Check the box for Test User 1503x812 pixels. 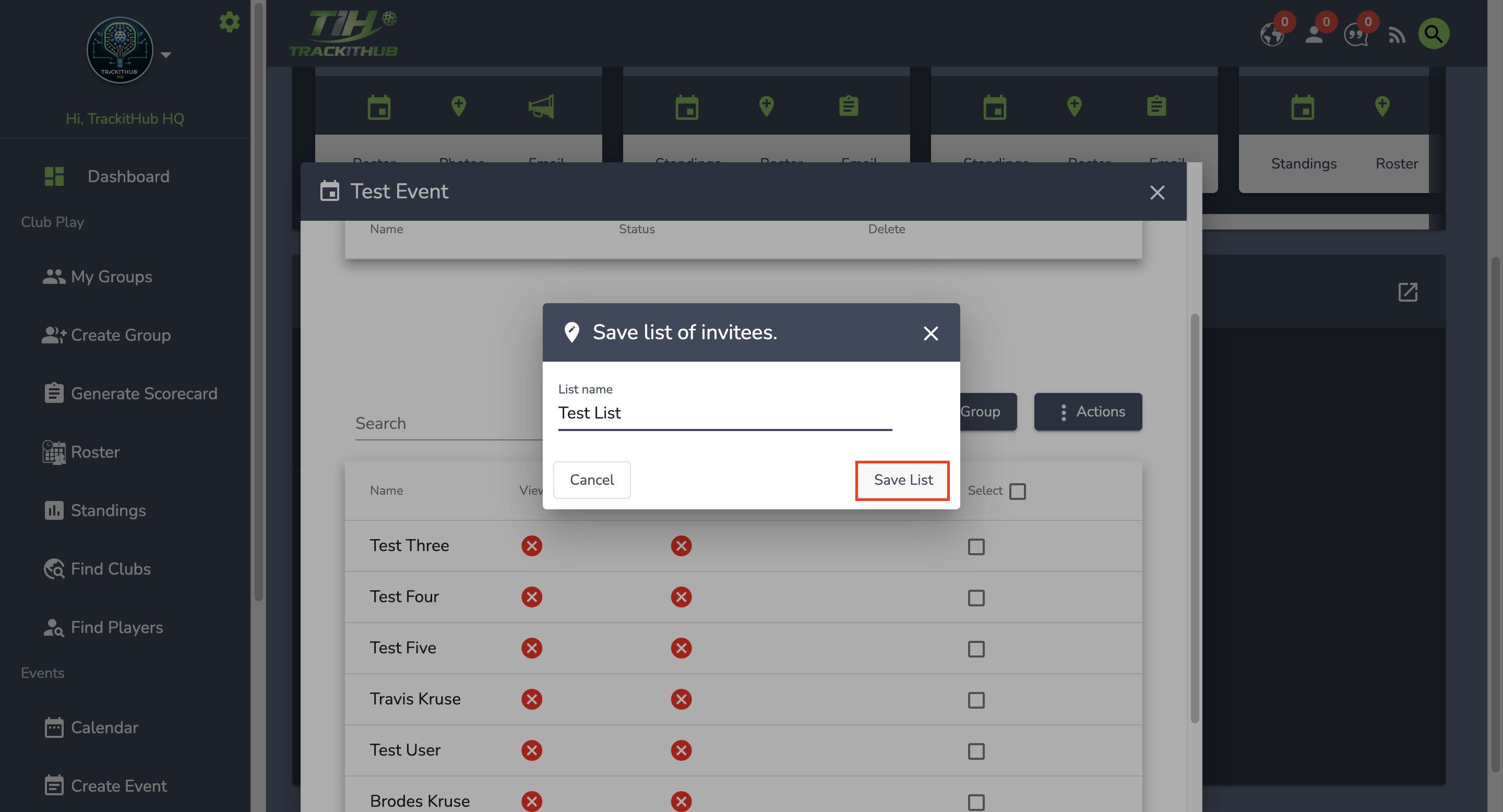coord(975,751)
